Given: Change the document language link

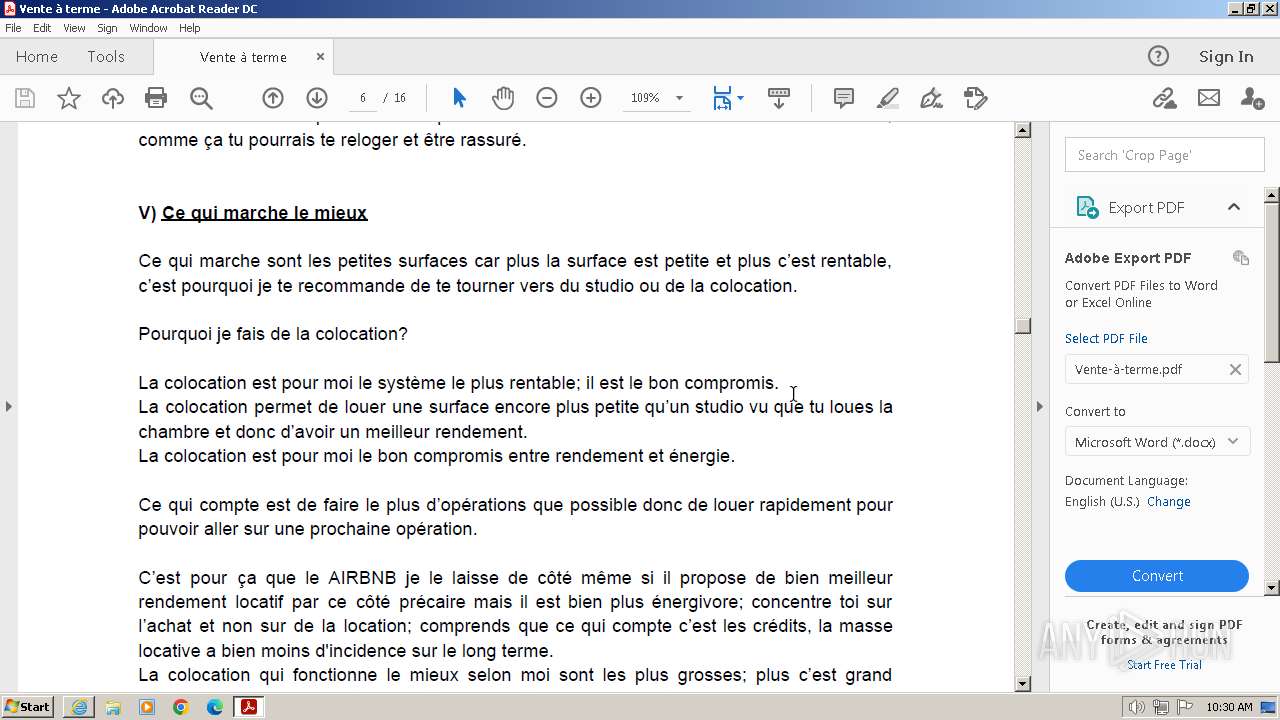Looking at the screenshot, I should 1169,502.
